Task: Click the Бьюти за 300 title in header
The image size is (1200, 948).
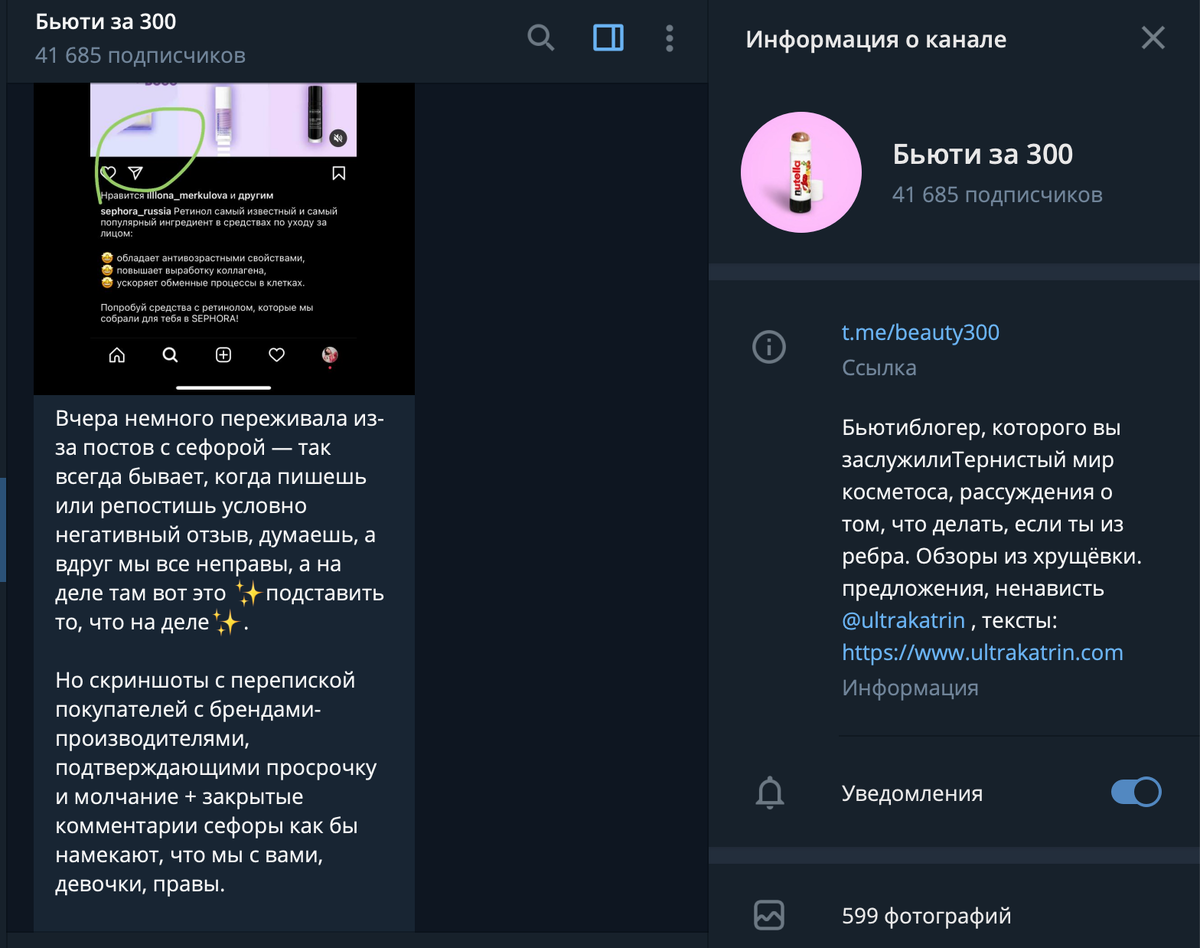Action: 106,21
